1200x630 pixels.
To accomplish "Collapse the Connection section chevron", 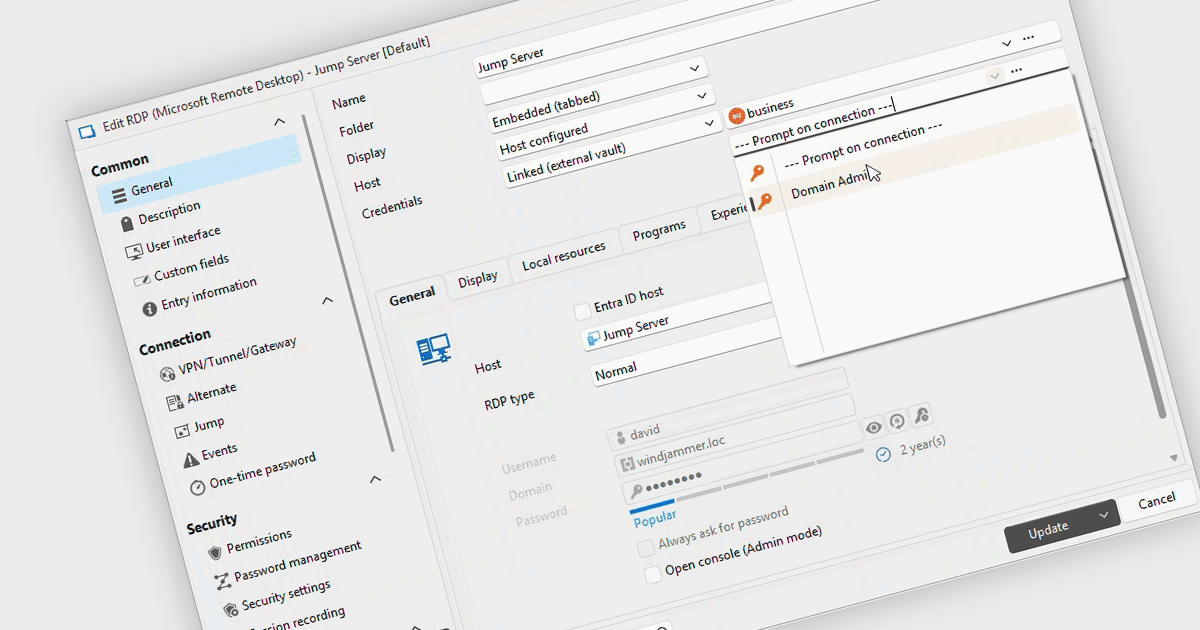I will click(x=327, y=300).
